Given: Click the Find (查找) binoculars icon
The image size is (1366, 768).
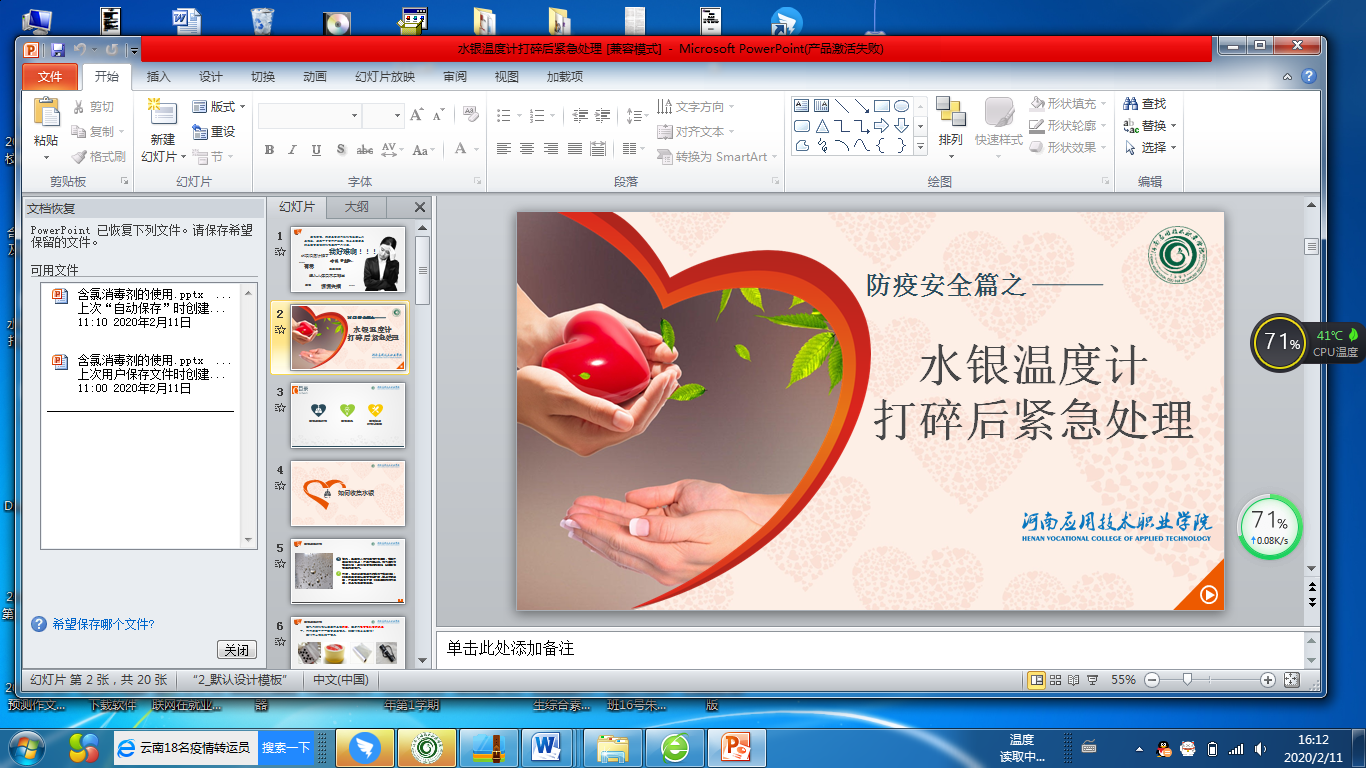Looking at the screenshot, I should pyautogui.click(x=1131, y=104).
